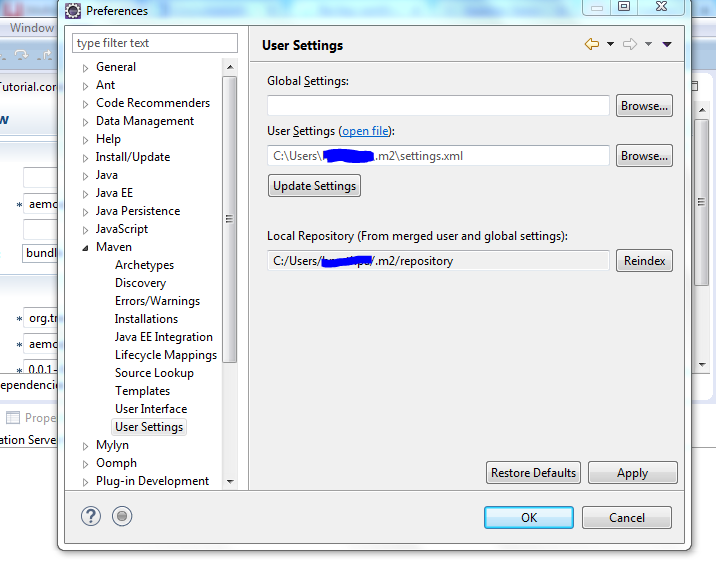Select Java EE Integration under Maven
Viewport: 716px width, 576px height.
(163, 337)
